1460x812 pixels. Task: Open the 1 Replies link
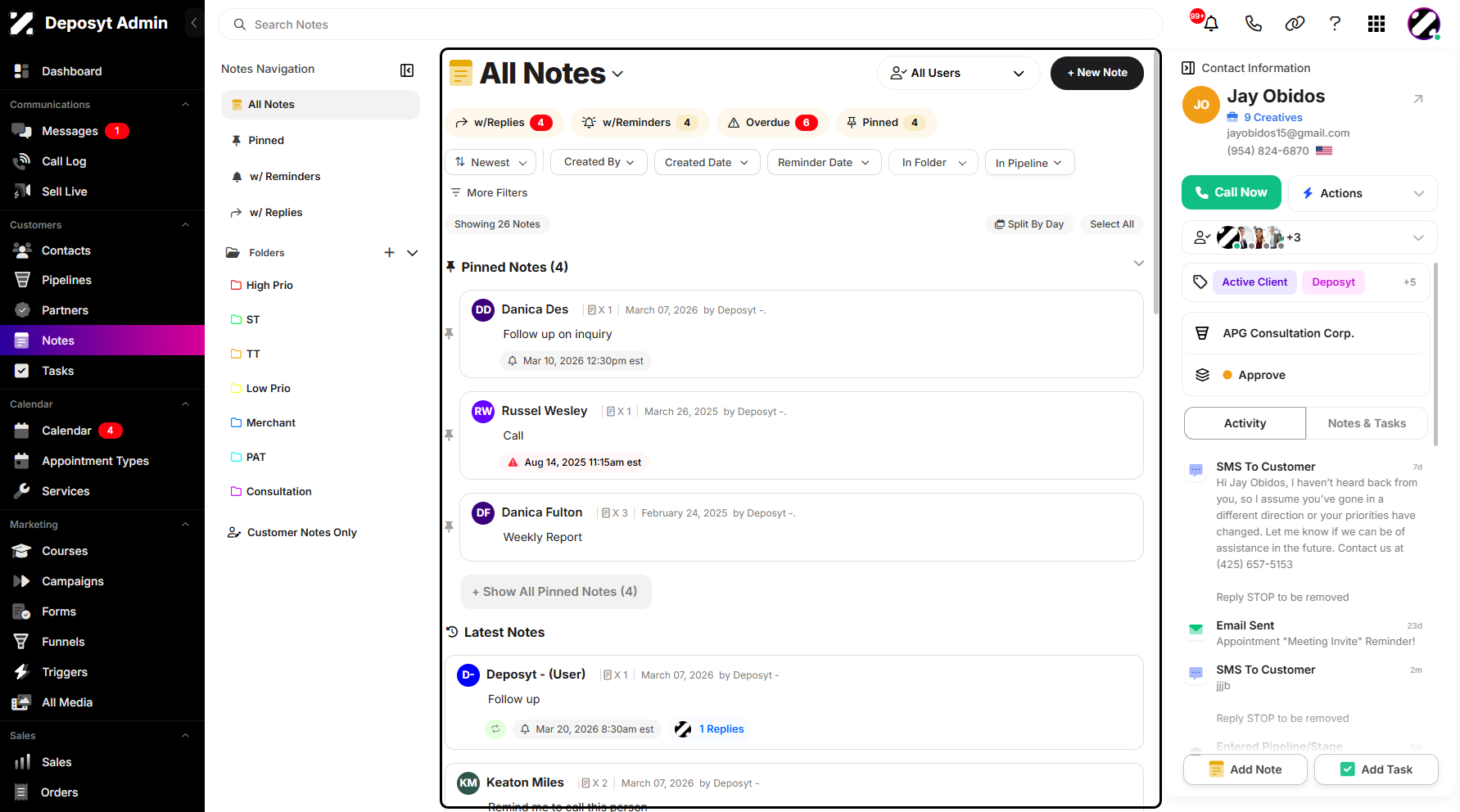(x=721, y=729)
